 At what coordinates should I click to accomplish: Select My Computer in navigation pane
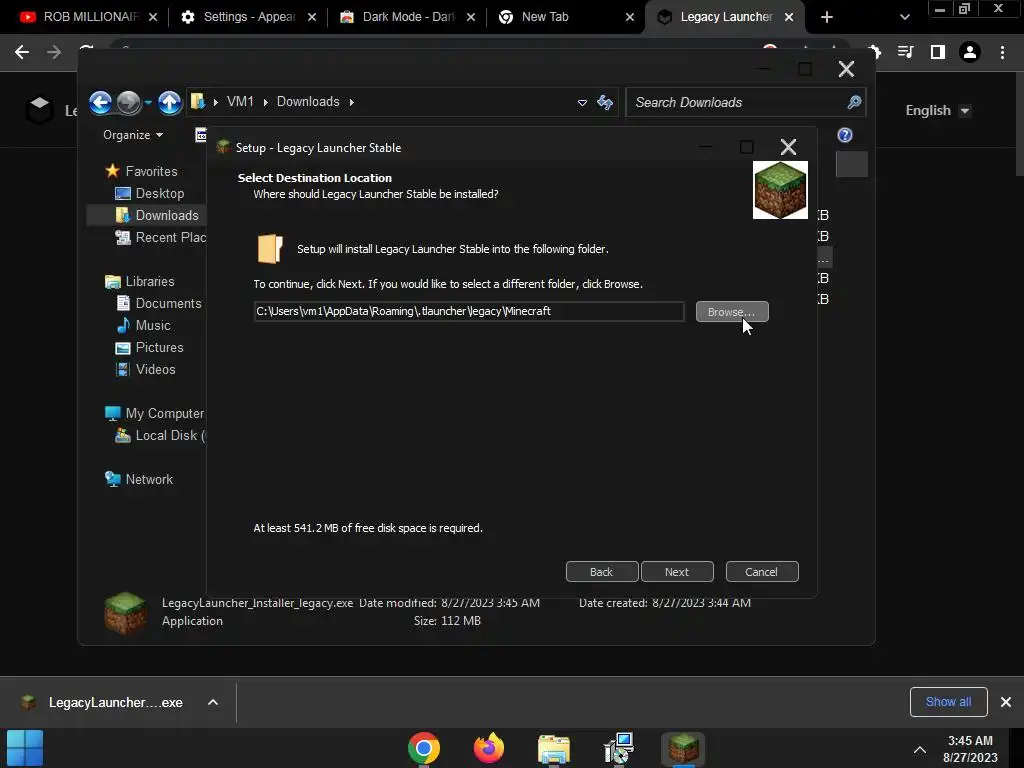pos(155,413)
